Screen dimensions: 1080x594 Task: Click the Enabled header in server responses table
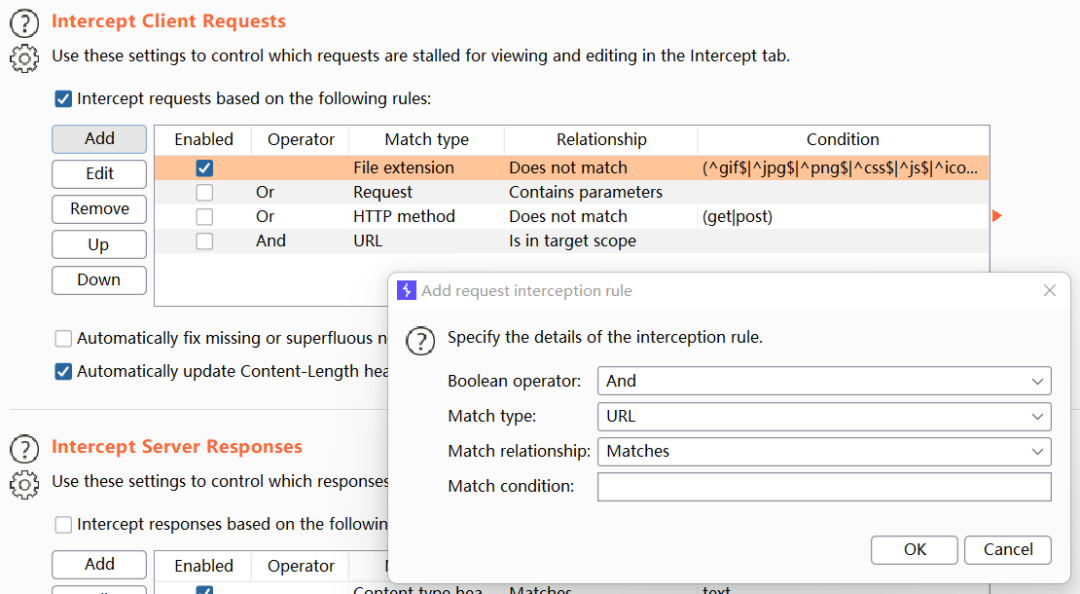[203, 566]
